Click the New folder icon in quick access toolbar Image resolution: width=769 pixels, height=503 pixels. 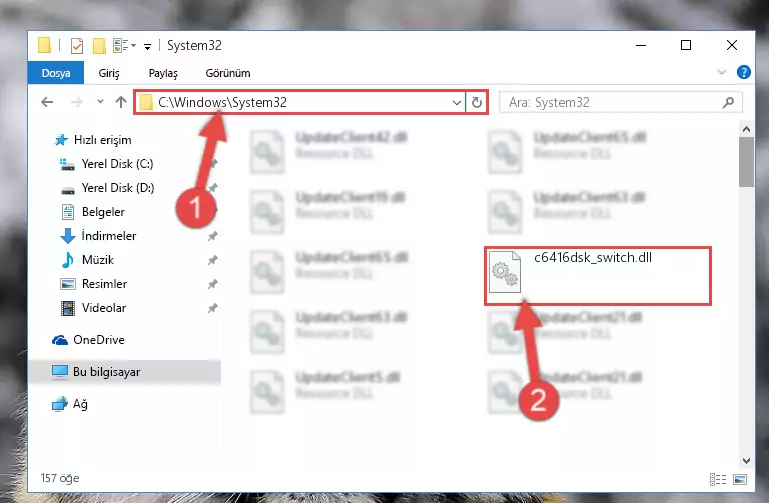[99, 46]
